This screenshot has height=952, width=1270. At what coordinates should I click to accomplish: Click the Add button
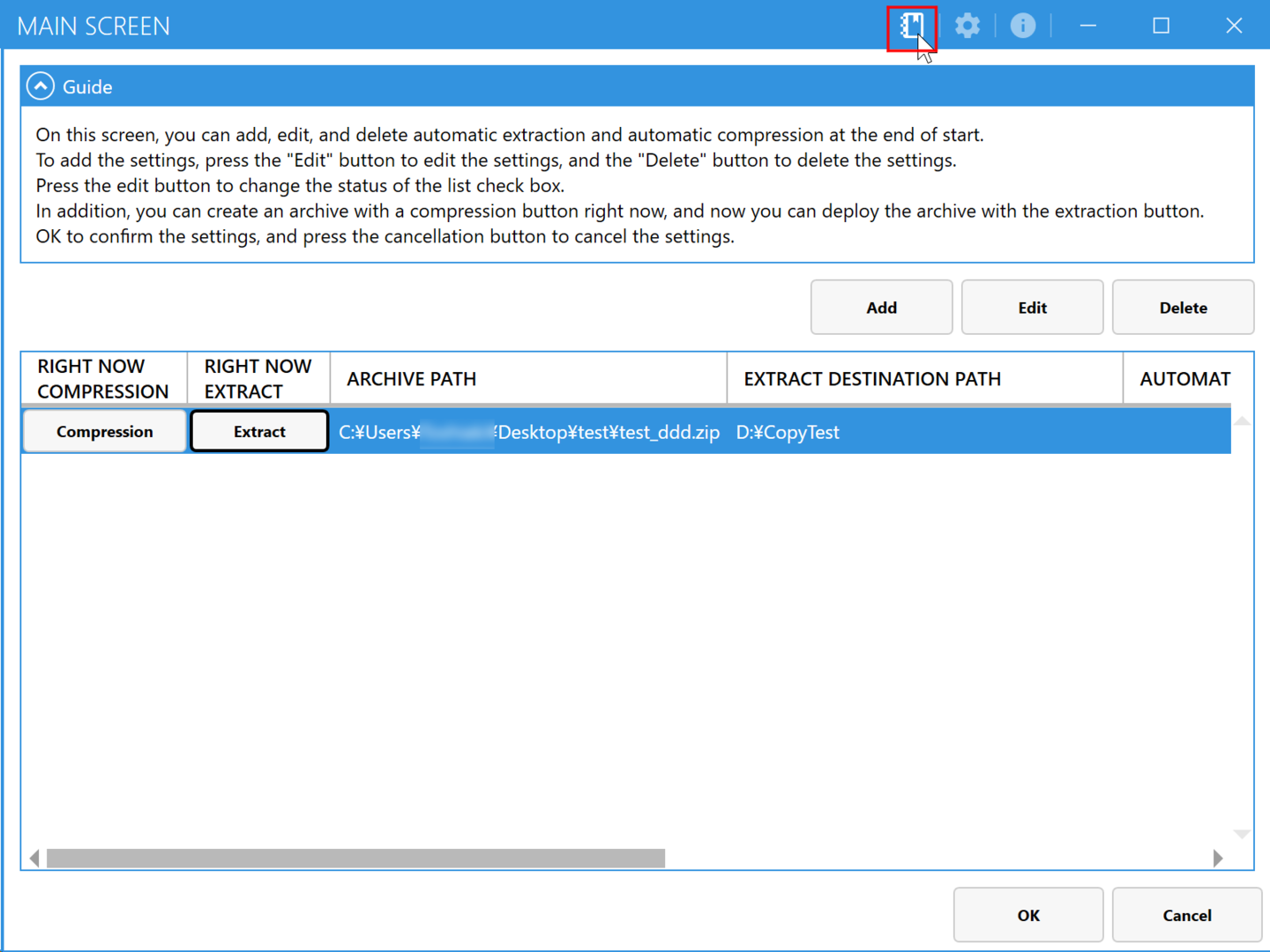pos(881,308)
